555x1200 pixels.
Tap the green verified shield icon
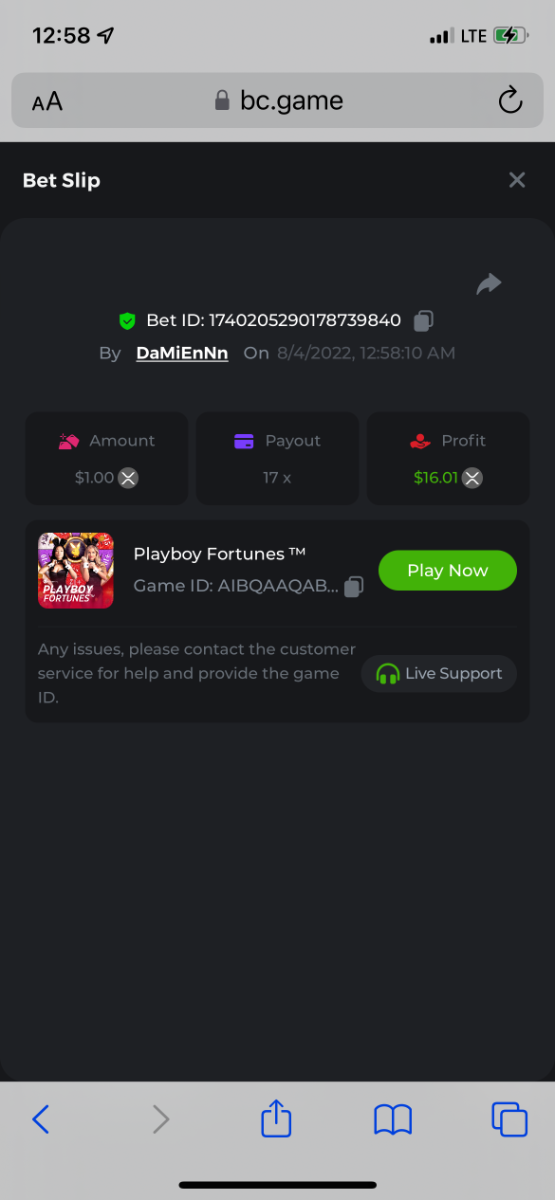tap(127, 321)
